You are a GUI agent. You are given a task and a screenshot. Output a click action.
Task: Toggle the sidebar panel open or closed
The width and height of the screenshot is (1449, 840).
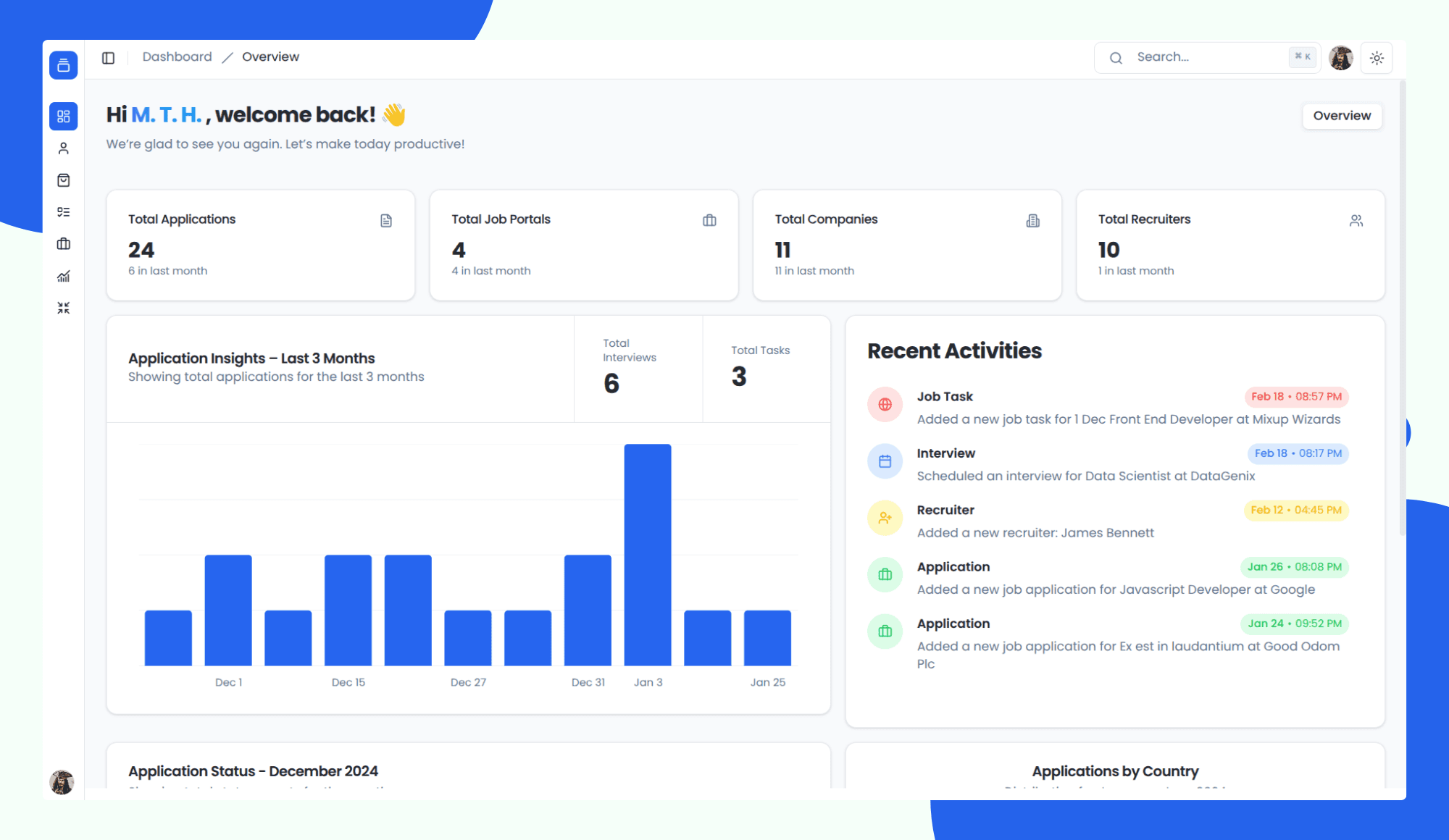(109, 57)
